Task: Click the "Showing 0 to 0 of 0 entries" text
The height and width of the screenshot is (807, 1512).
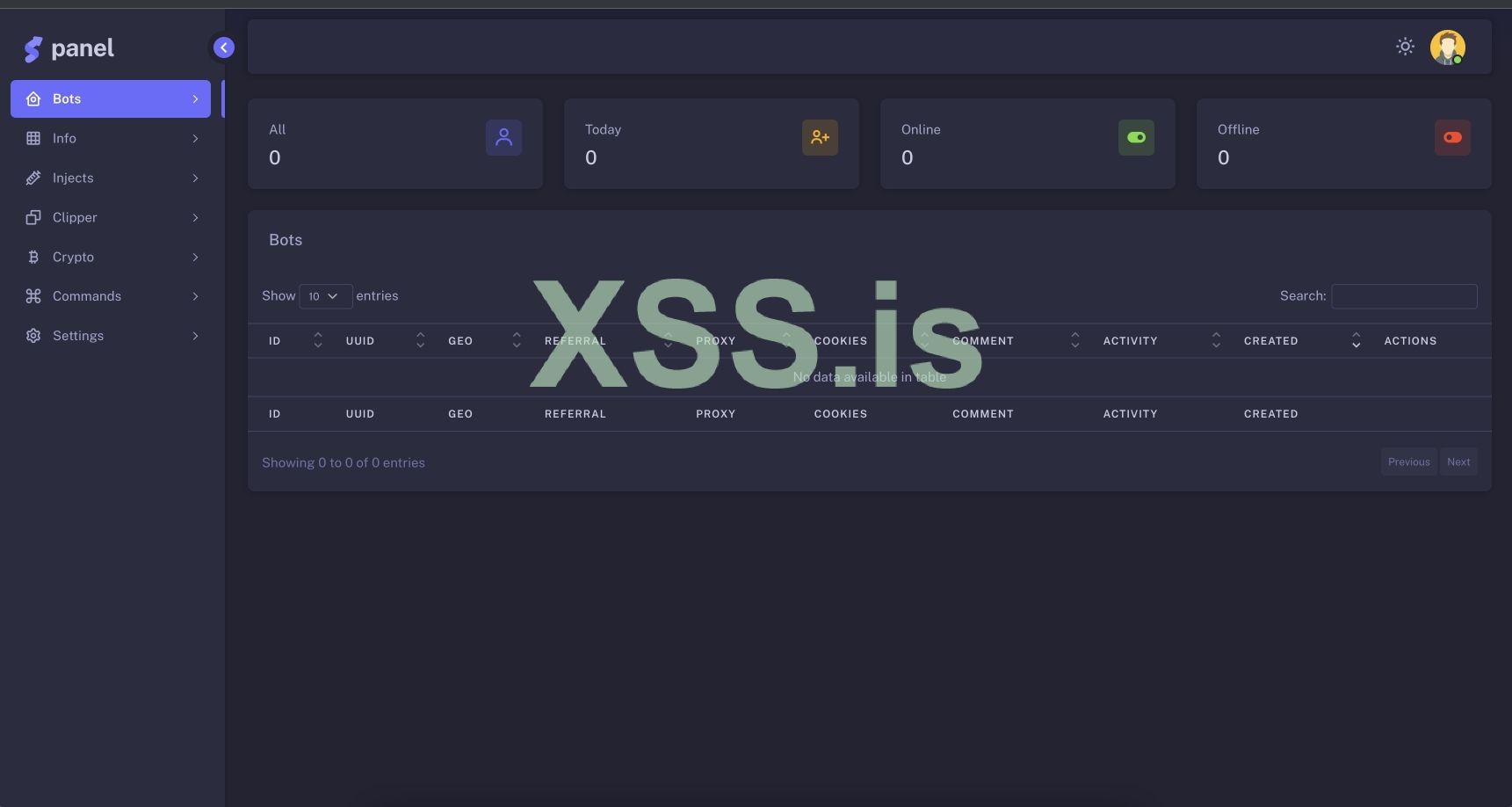Action: tap(344, 462)
